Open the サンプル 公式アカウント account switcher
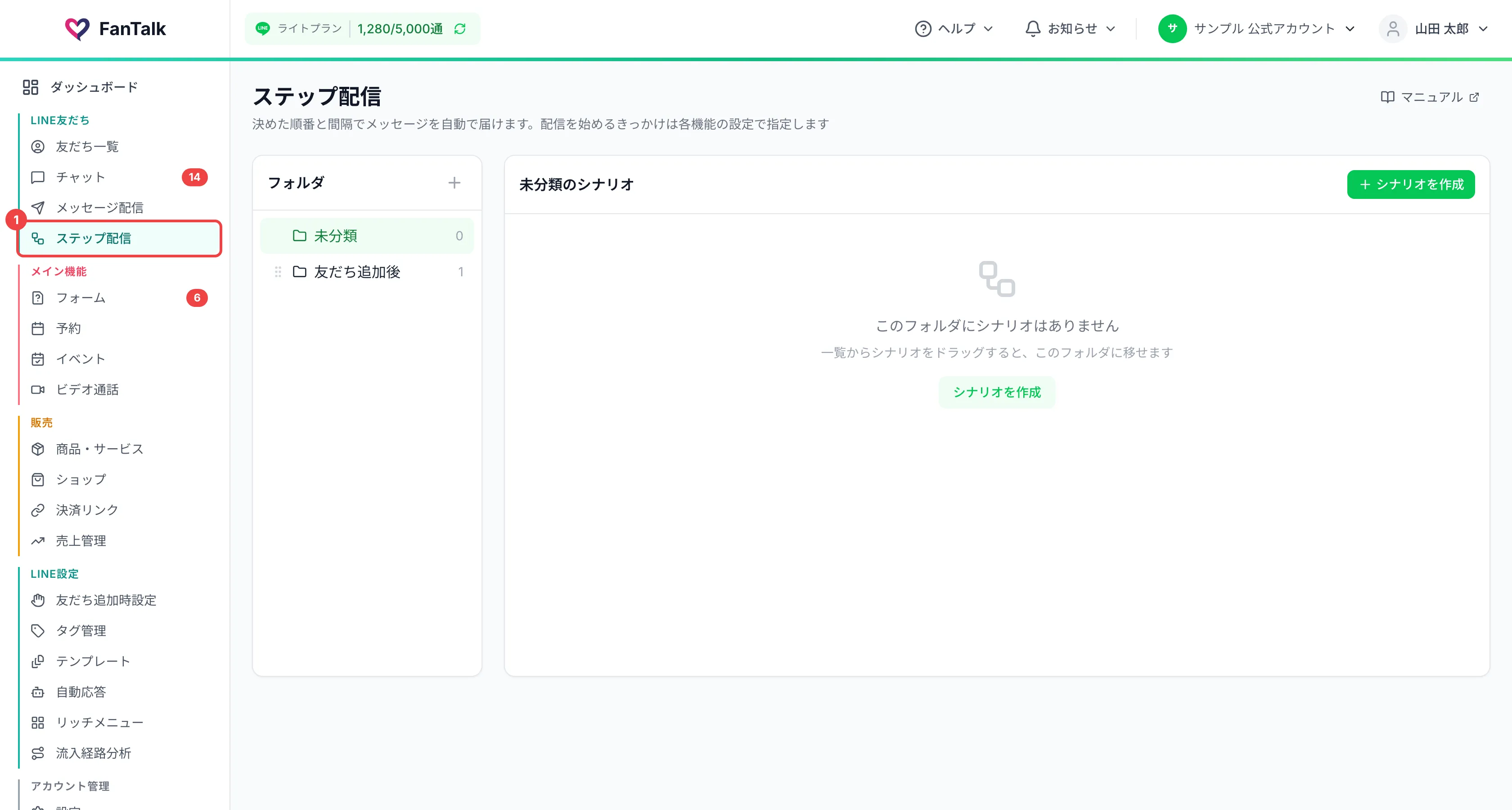The height and width of the screenshot is (810, 1512). [x=1257, y=29]
